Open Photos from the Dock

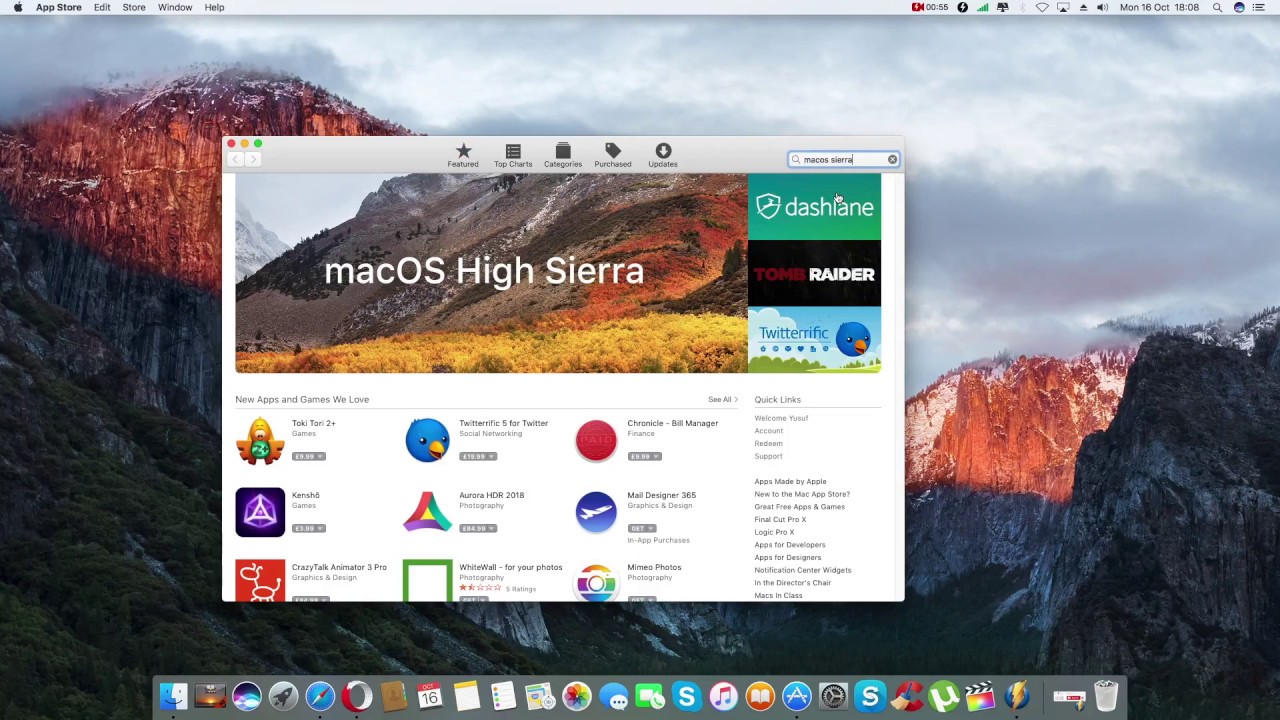pos(577,696)
